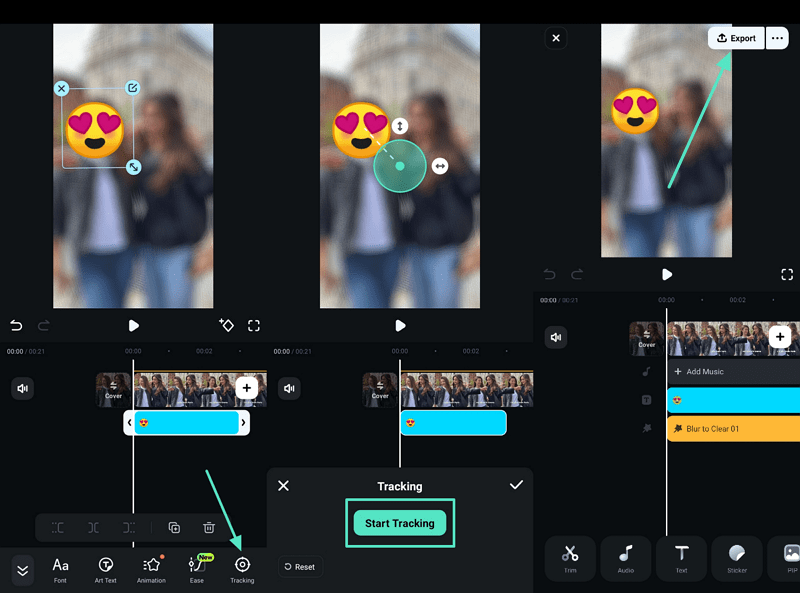
Task: Open the Ease tool marked New
Action: click(196, 568)
